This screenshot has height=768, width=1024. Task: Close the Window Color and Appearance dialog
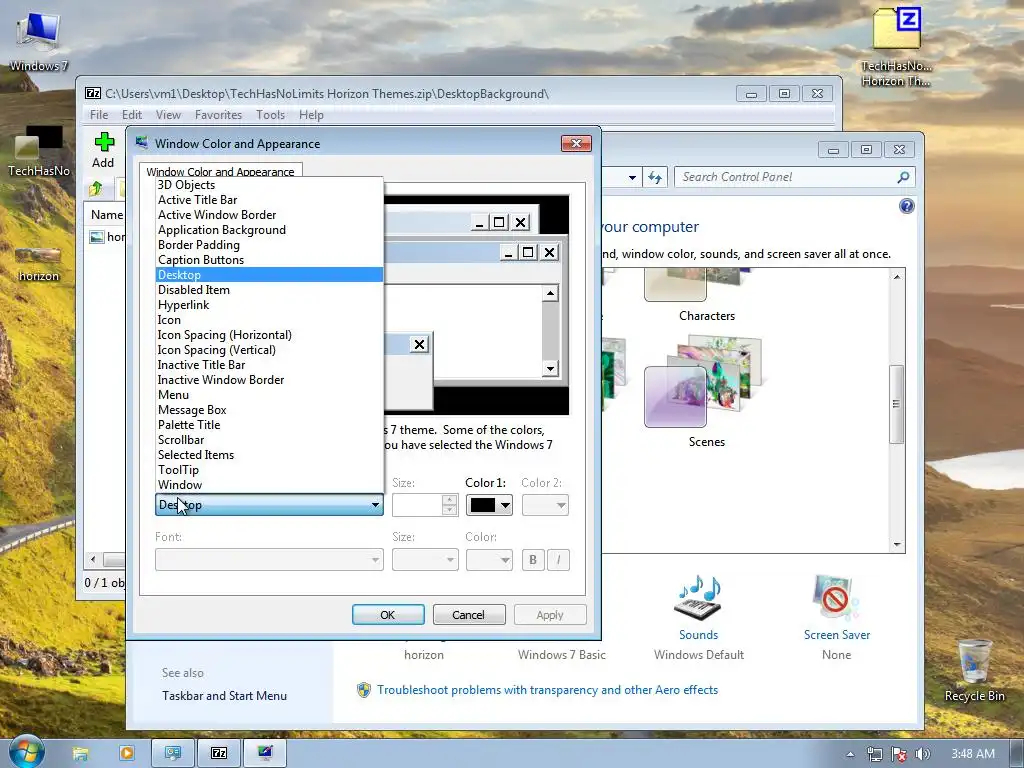pyautogui.click(x=576, y=144)
